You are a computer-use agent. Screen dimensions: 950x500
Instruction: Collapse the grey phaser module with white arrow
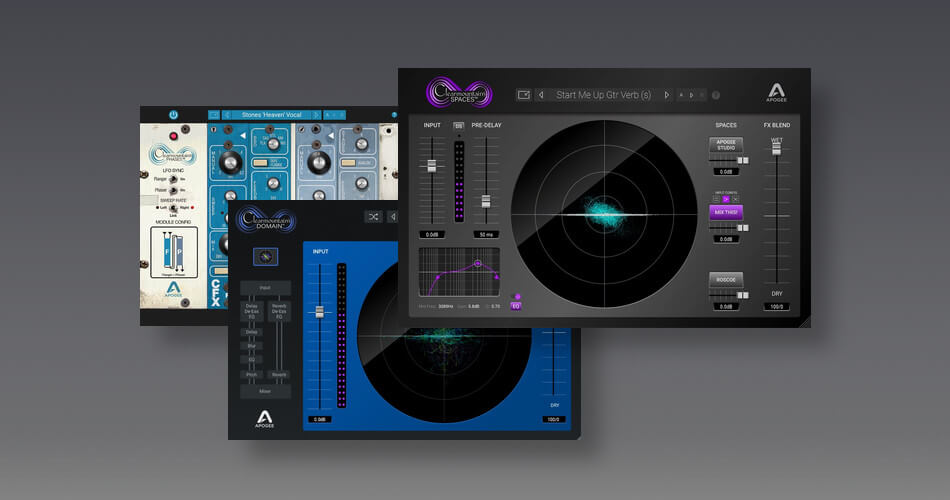pyautogui.click(x=331, y=135)
